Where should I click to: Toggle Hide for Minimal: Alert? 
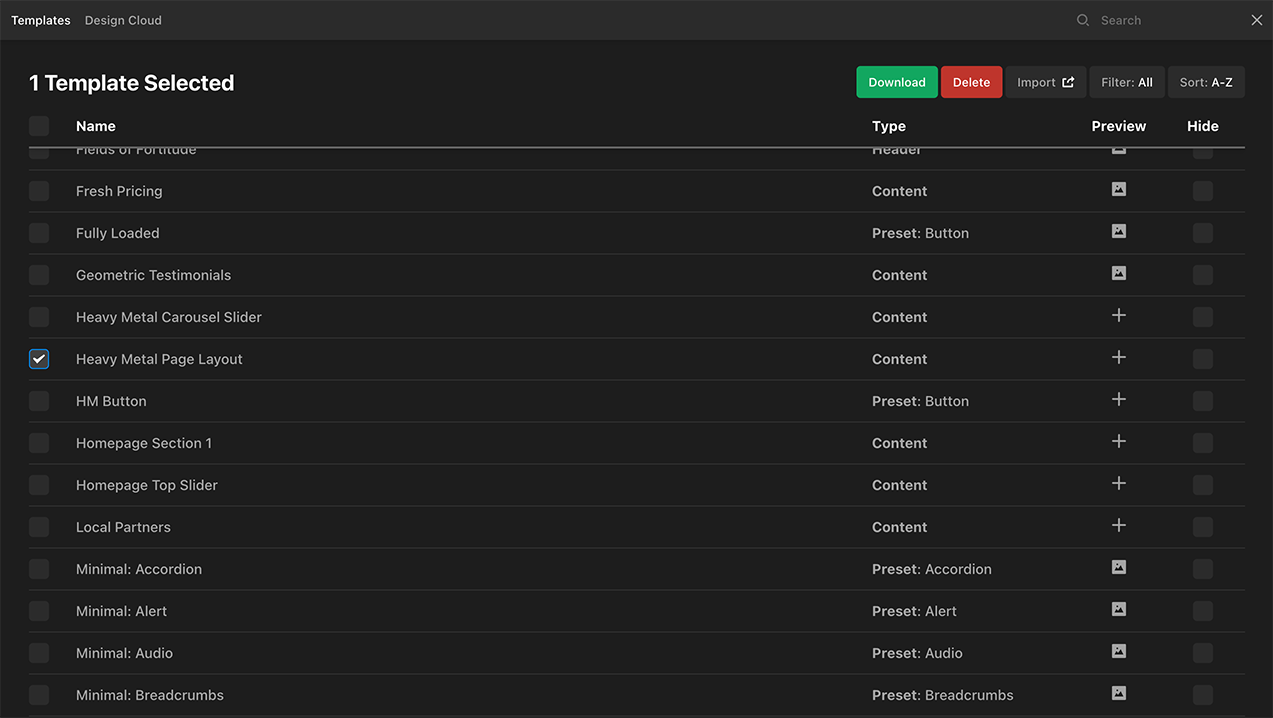[1202, 611]
